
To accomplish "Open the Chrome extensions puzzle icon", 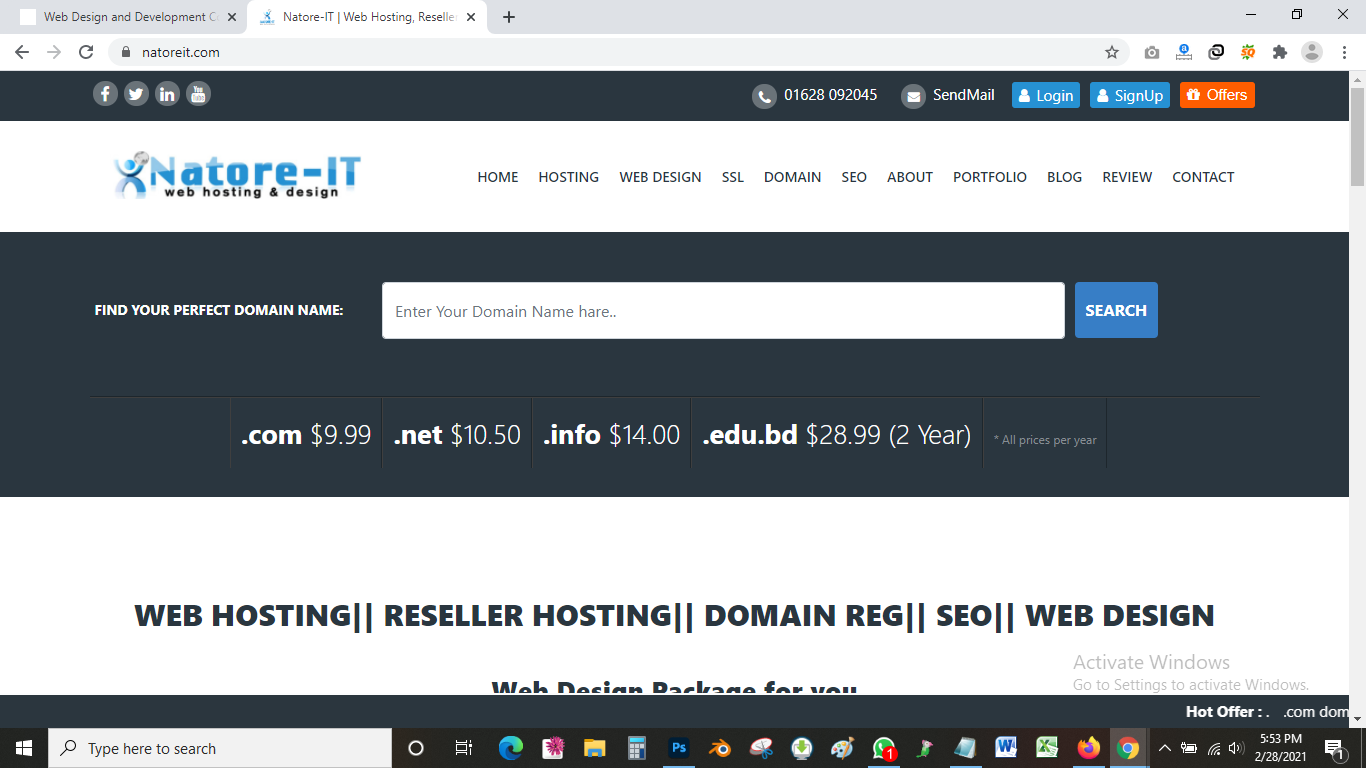I will [x=1280, y=52].
